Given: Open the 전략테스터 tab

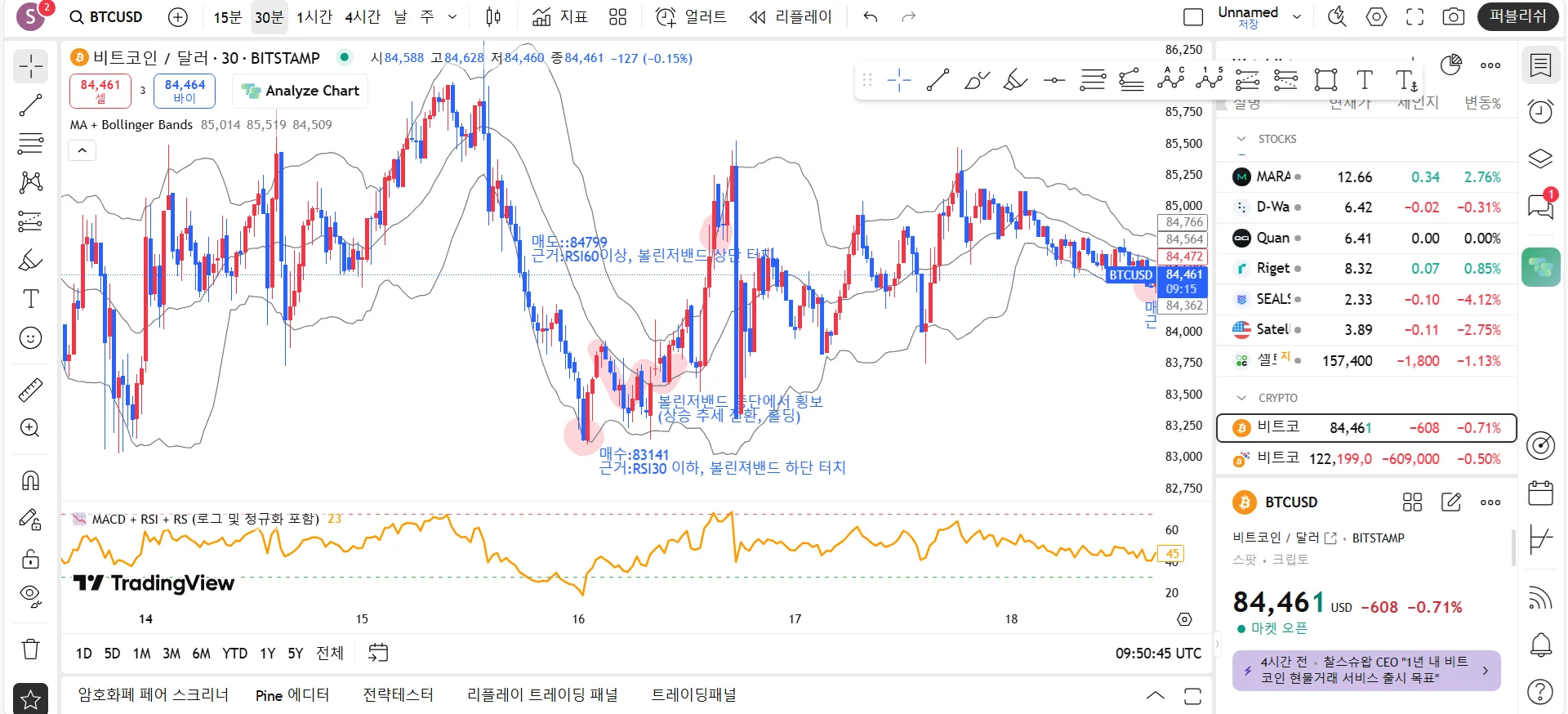Looking at the screenshot, I should pyautogui.click(x=398, y=695).
